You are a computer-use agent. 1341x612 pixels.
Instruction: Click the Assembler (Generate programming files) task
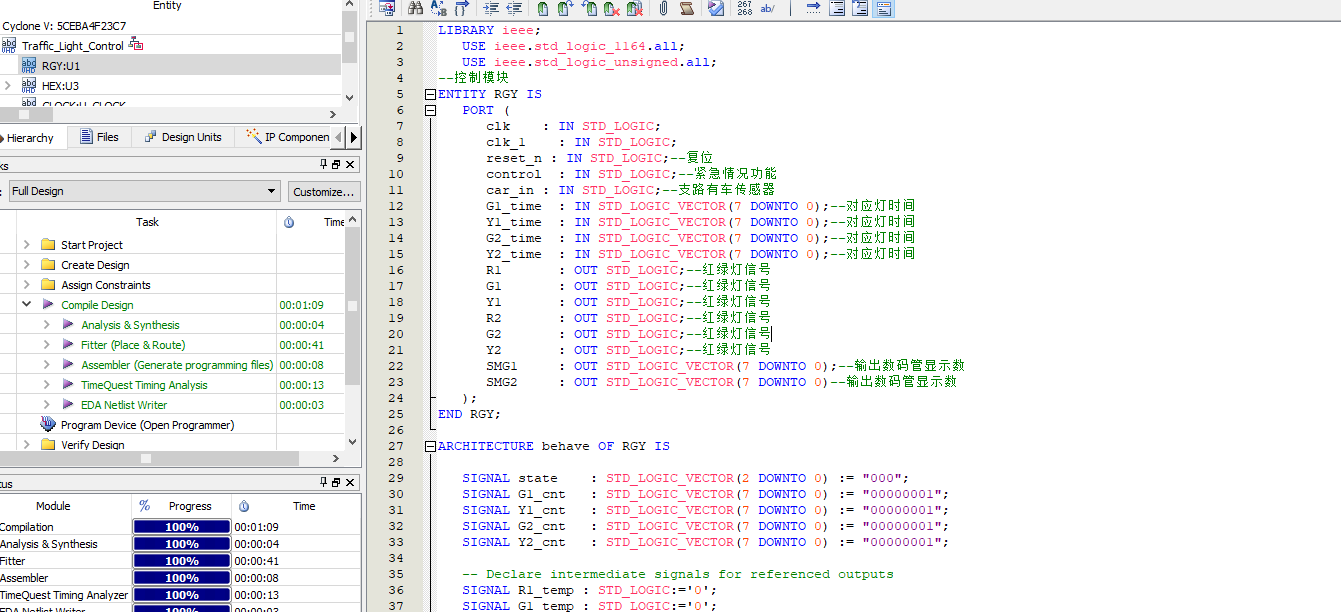point(177,365)
